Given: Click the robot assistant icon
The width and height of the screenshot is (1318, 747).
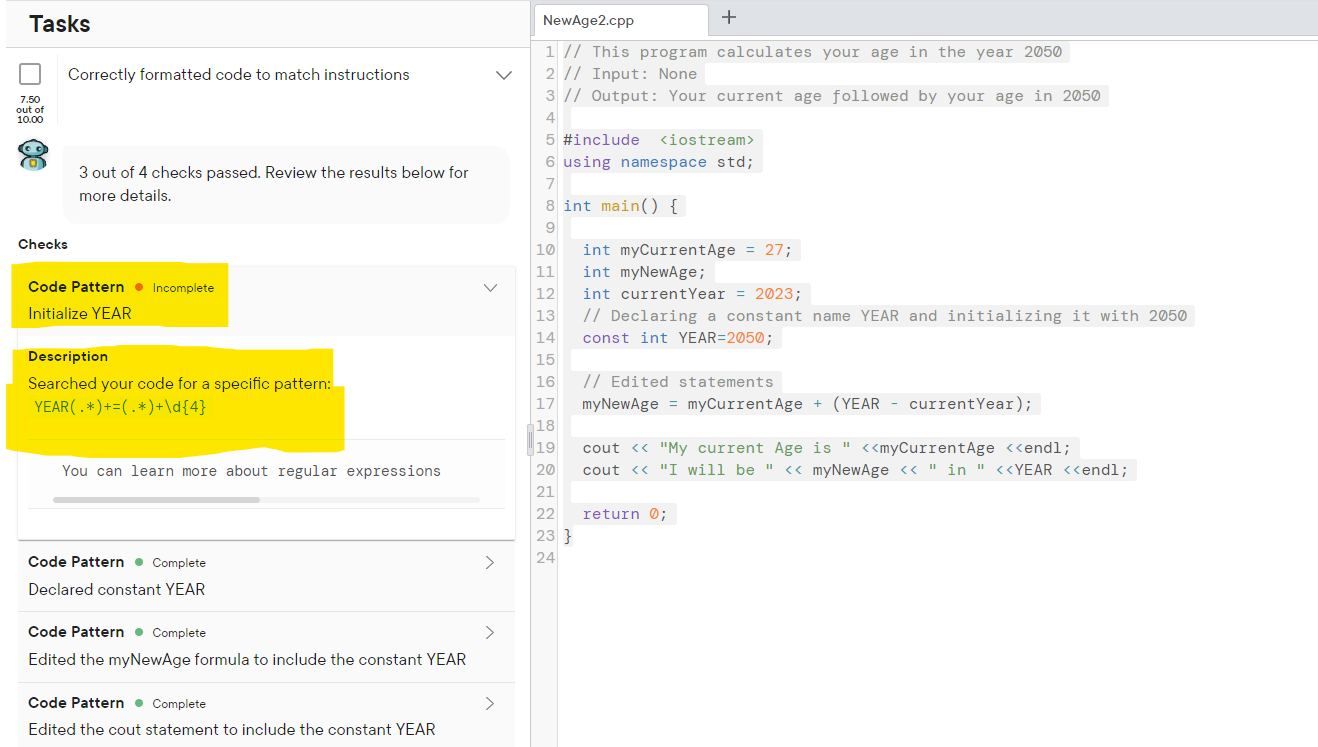Looking at the screenshot, I should (x=32, y=157).
